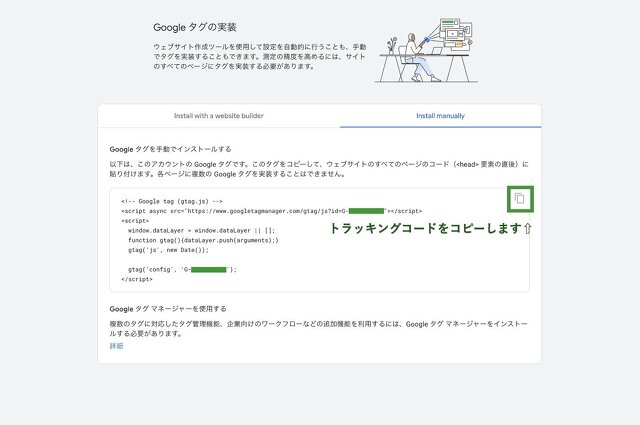
Task: Select the Install manually tab
Action: [x=440, y=116]
